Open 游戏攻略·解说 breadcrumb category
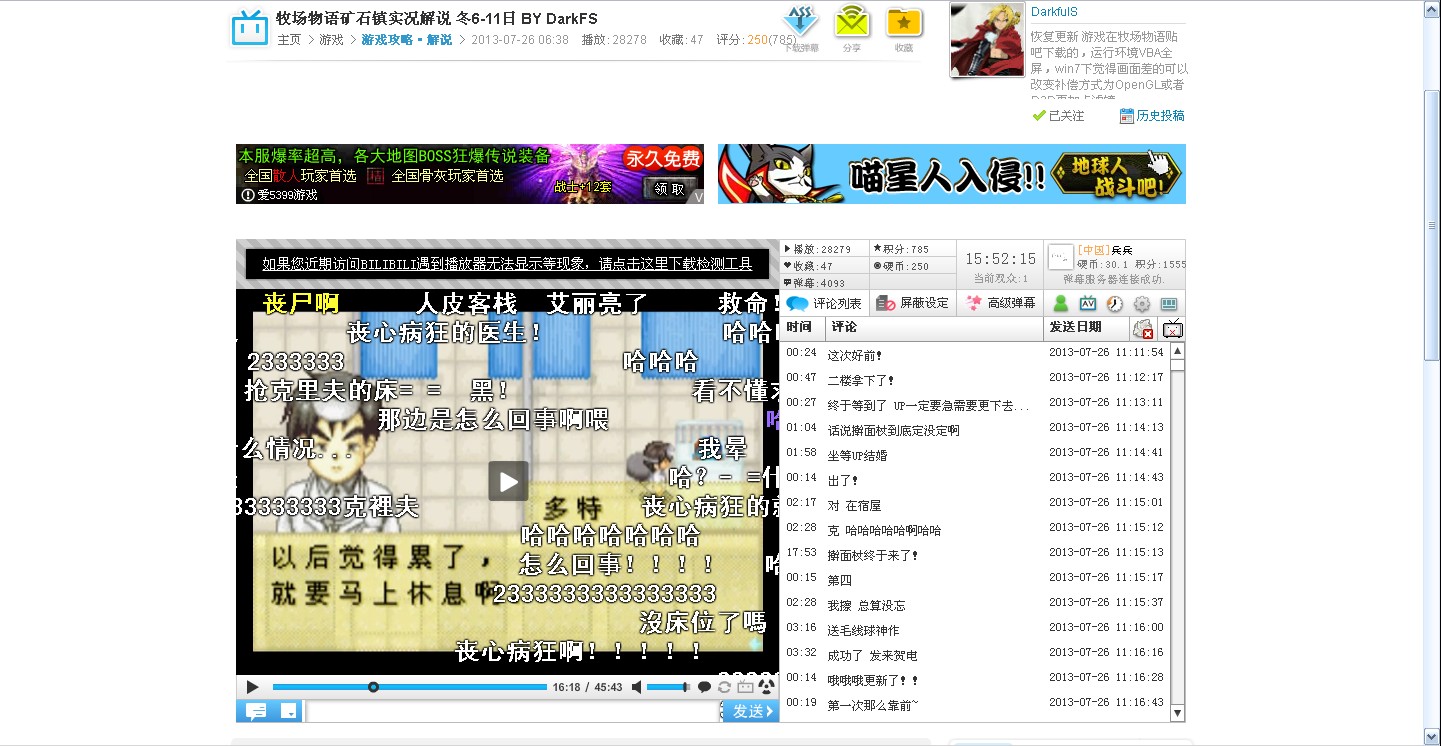Viewport: 1441px width, 746px height. pos(406,40)
